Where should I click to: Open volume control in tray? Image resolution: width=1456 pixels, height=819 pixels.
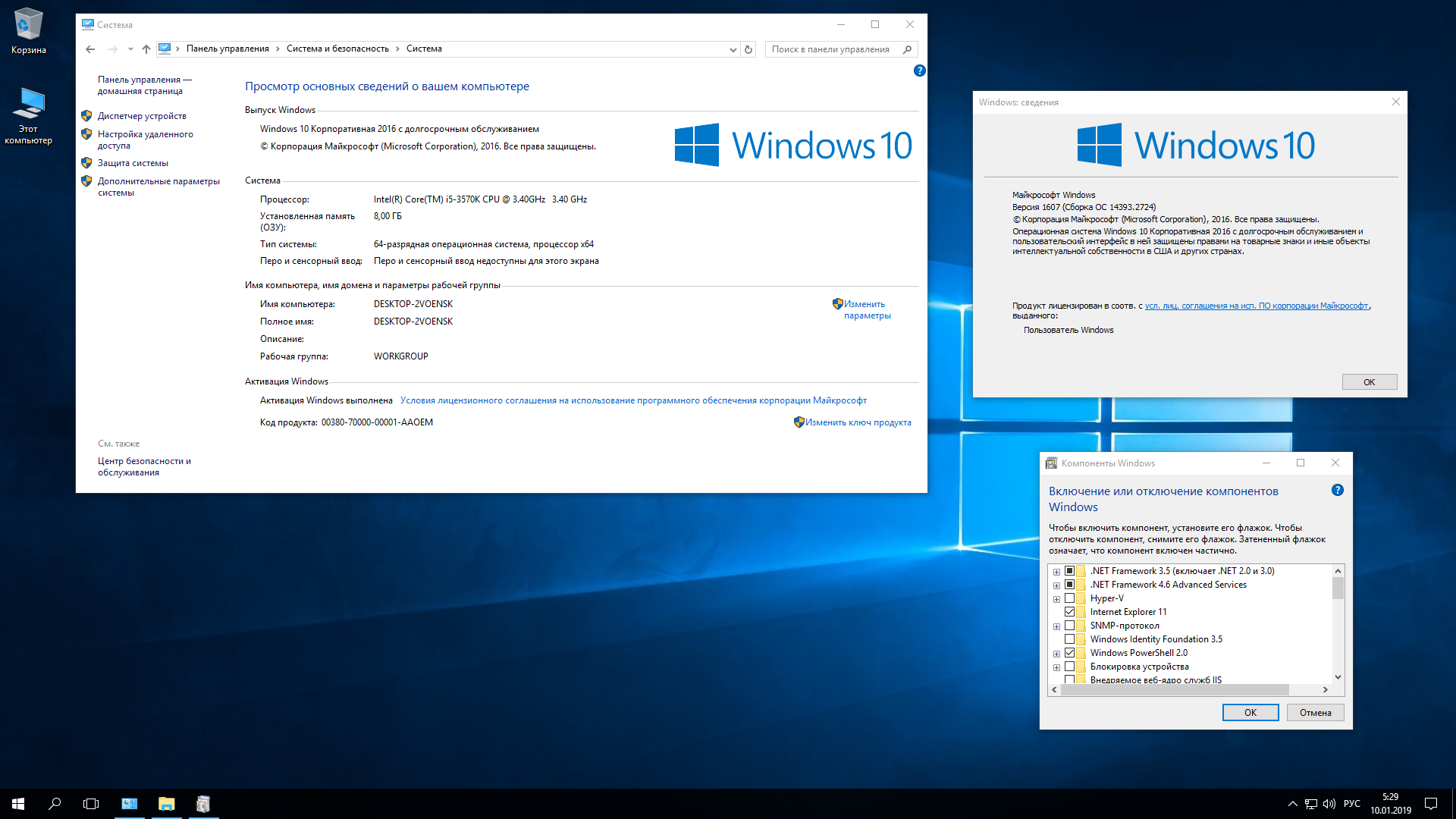[x=1329, y=804]
